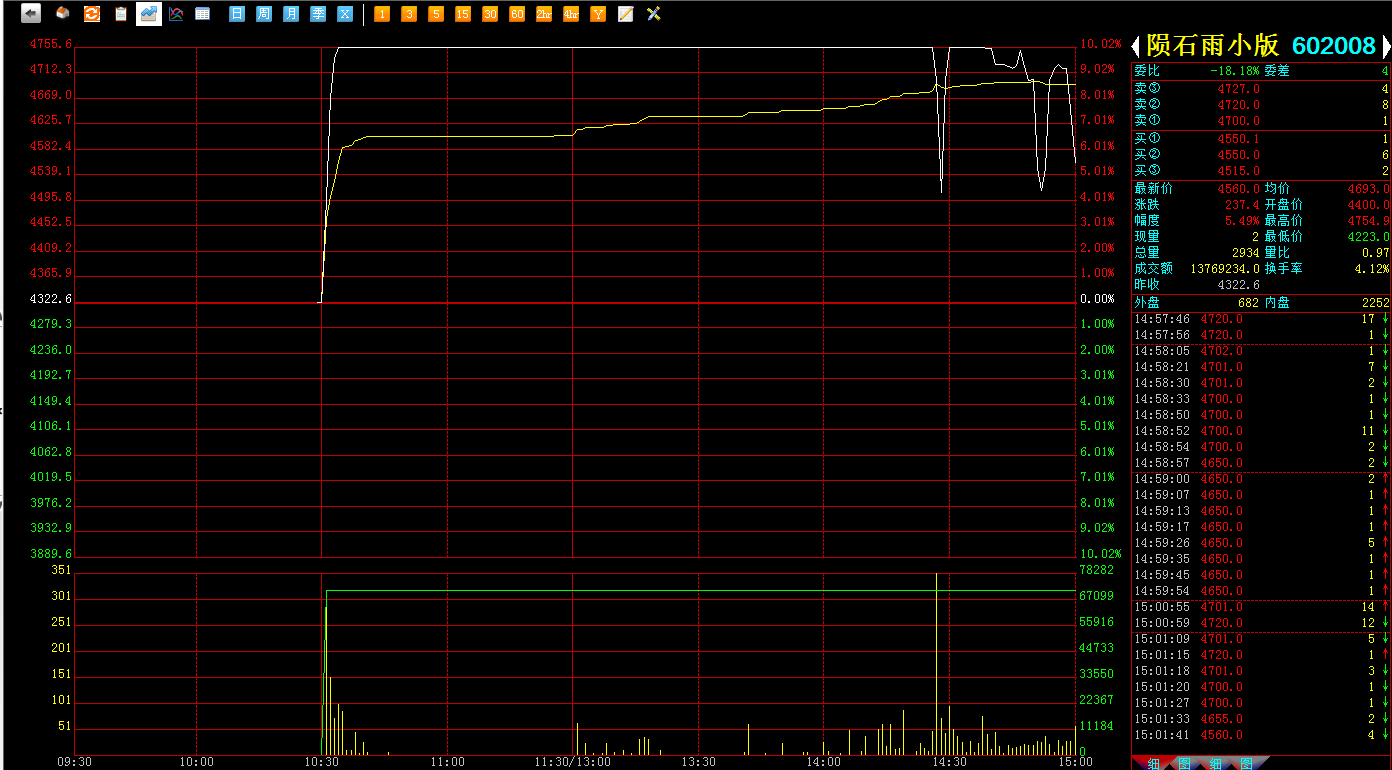Switch to weekly 周 chart period

[x=264, y=14]
